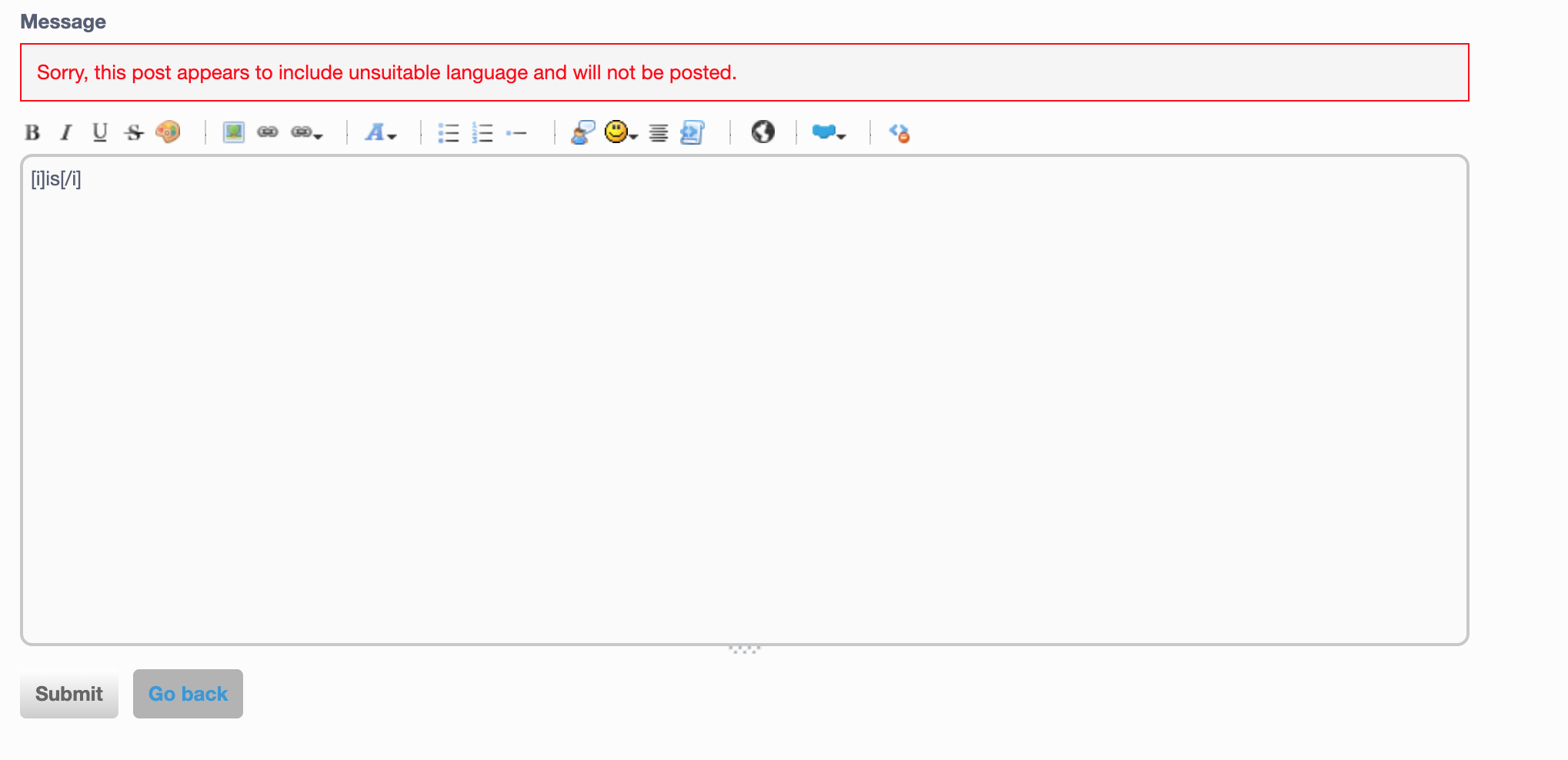The height and width of the screenshot is (760, 1568).
Task: Insert an image using the picture icon
Action: click(234, 132)
